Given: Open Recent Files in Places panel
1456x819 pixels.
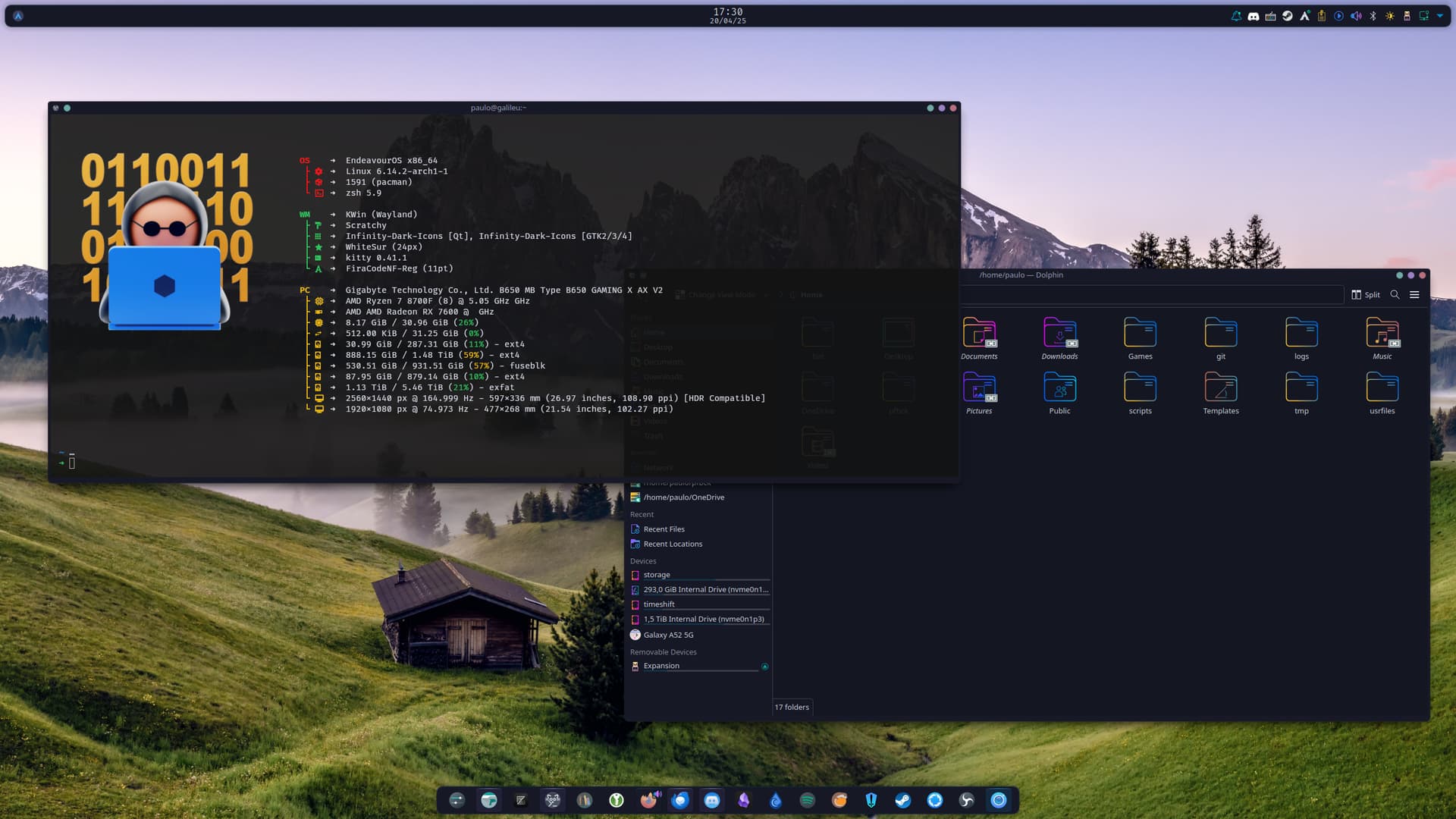Looking at the screenshot, I should 700,529.
